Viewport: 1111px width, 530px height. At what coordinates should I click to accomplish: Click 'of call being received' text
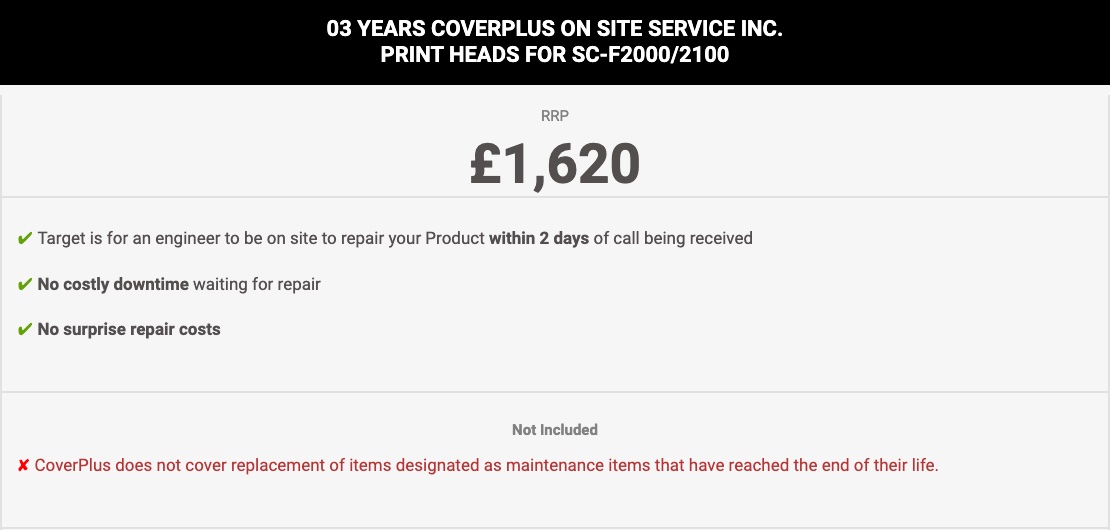pos(673,238)
